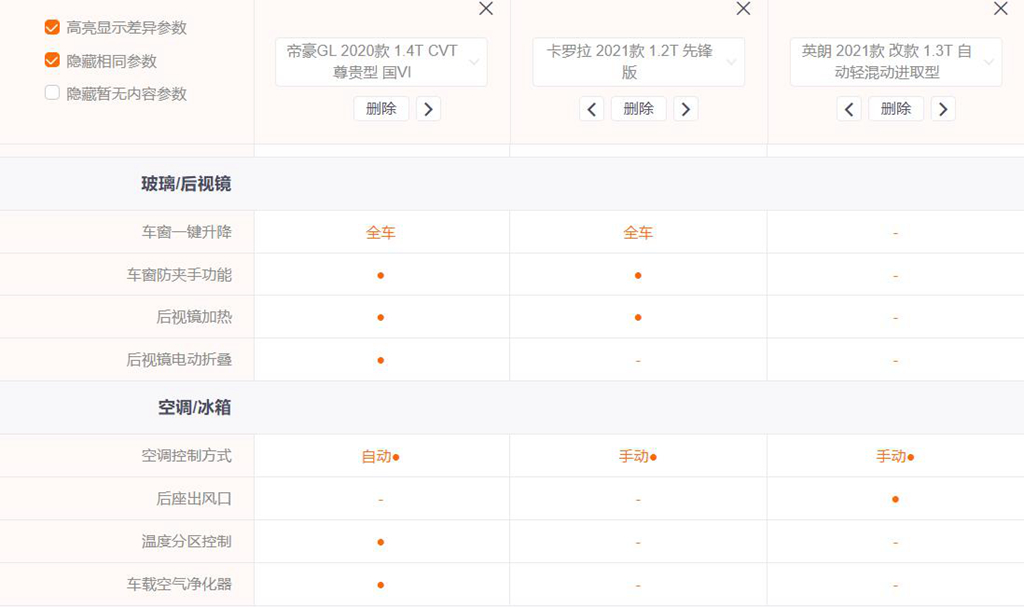Click the 车窗一键升降 row label
Screen dimensions: 1024x607
187,232
